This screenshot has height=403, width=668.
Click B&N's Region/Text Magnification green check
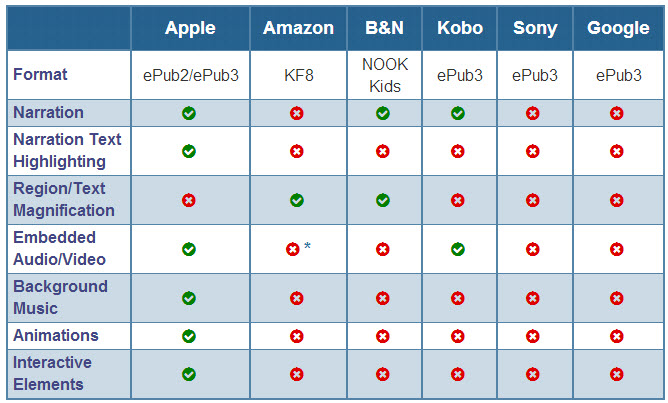383,200
